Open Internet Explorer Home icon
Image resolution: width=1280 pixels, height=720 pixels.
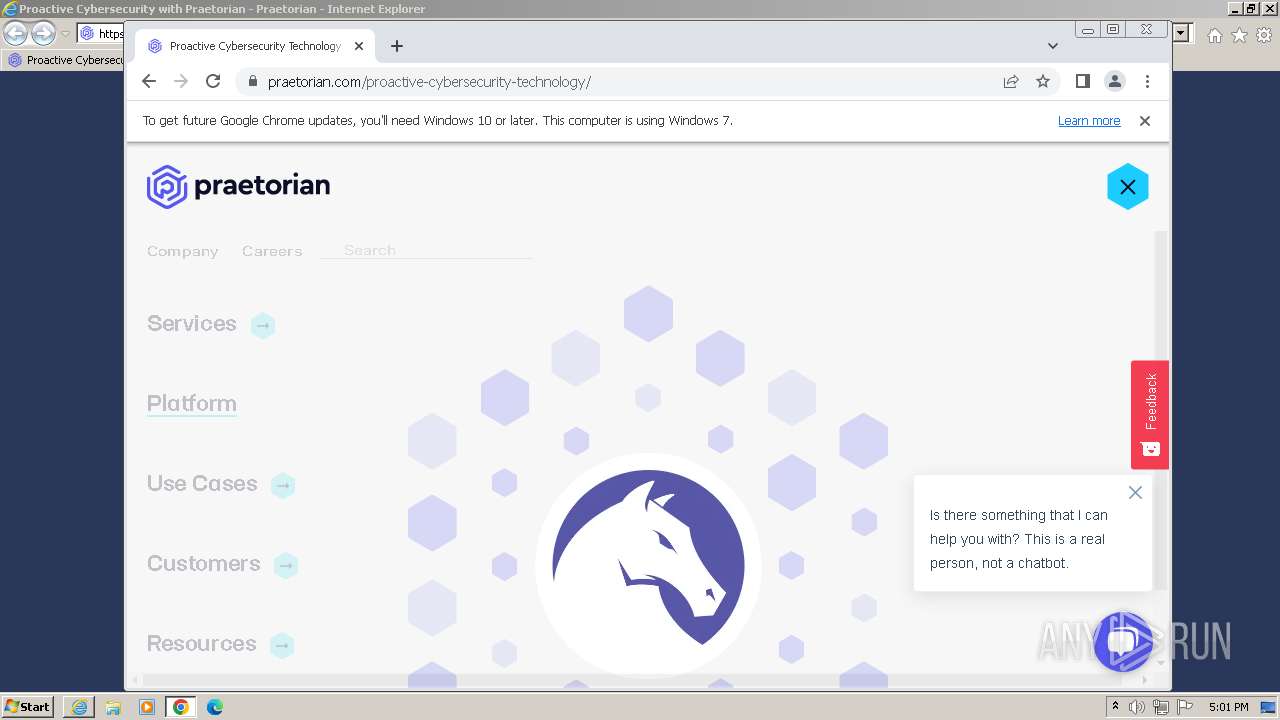coord(1214,35)
